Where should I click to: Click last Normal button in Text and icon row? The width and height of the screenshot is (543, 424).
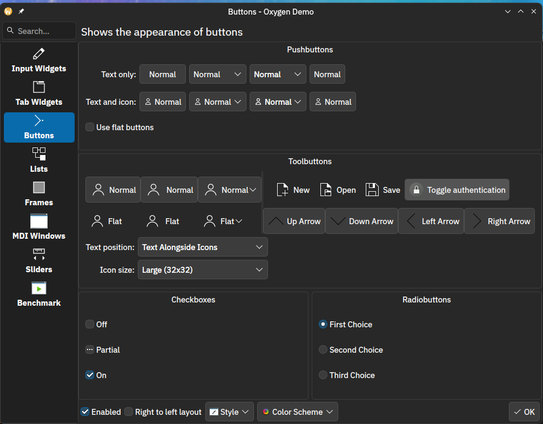pos(333,102)
